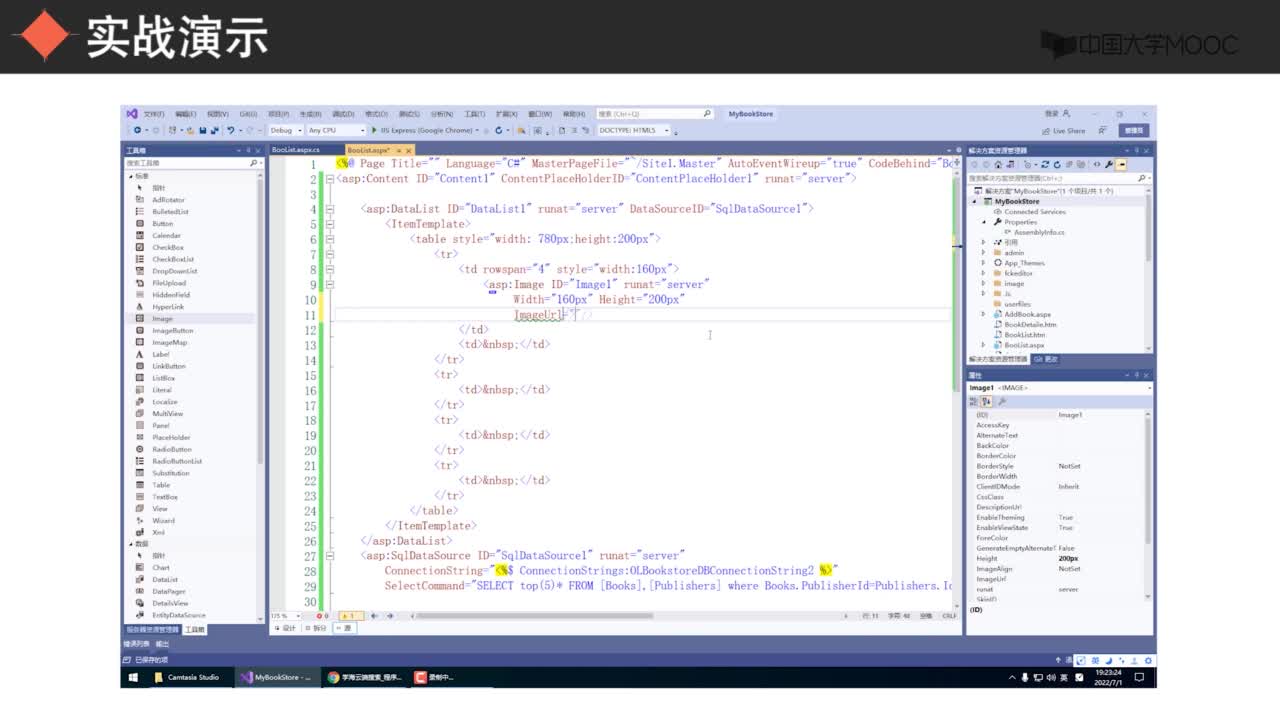Open the zoom percentage dropdown of the editor
Screen dimensions: 1280x720
coord(284,616)
